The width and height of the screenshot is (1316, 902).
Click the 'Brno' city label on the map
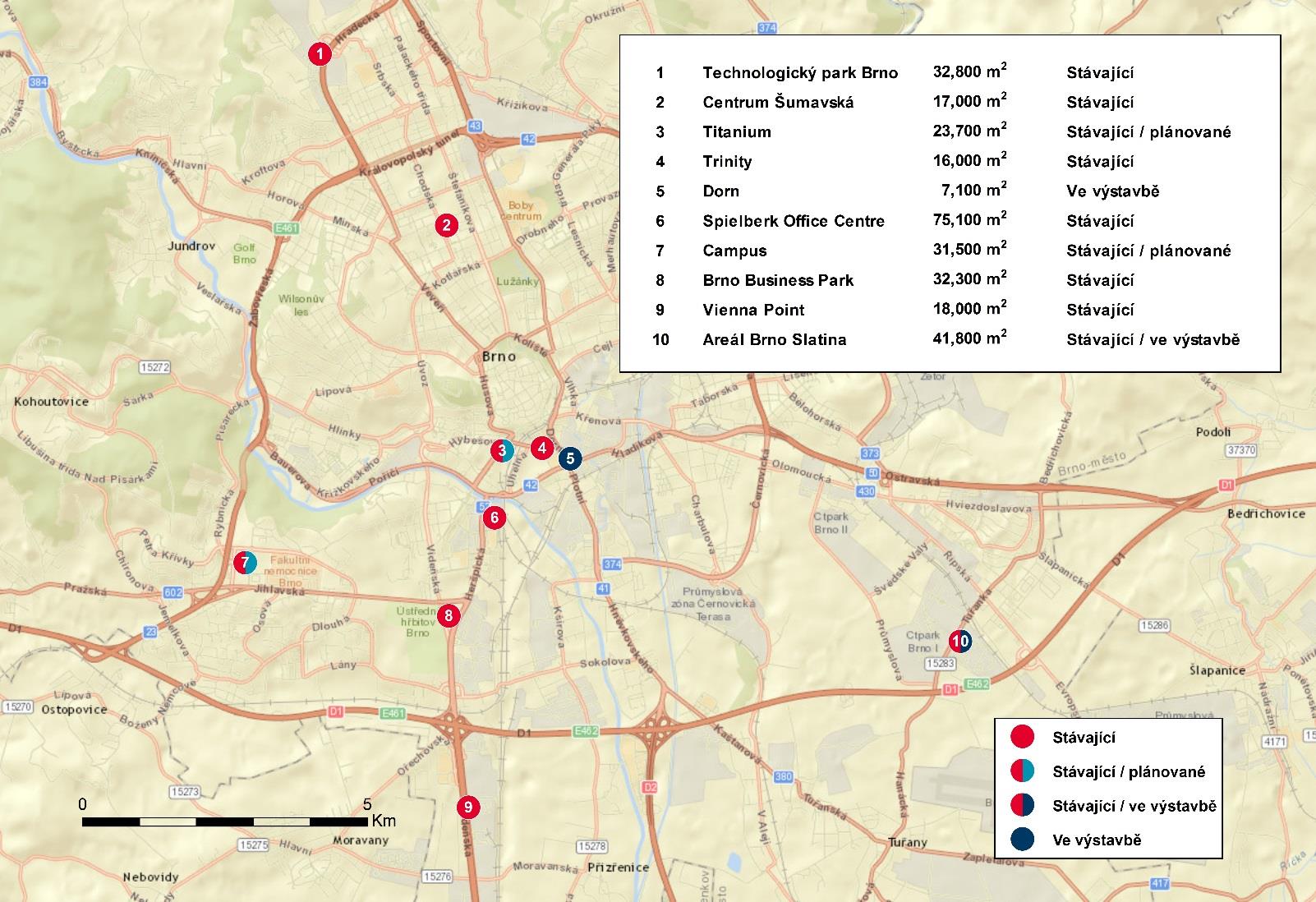pyautogui.click(x=499, y=356)
